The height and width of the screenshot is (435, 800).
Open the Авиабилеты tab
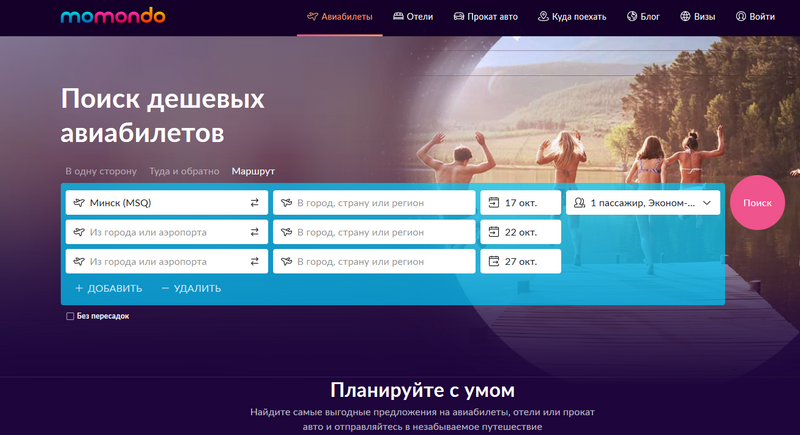coord(340,17)
